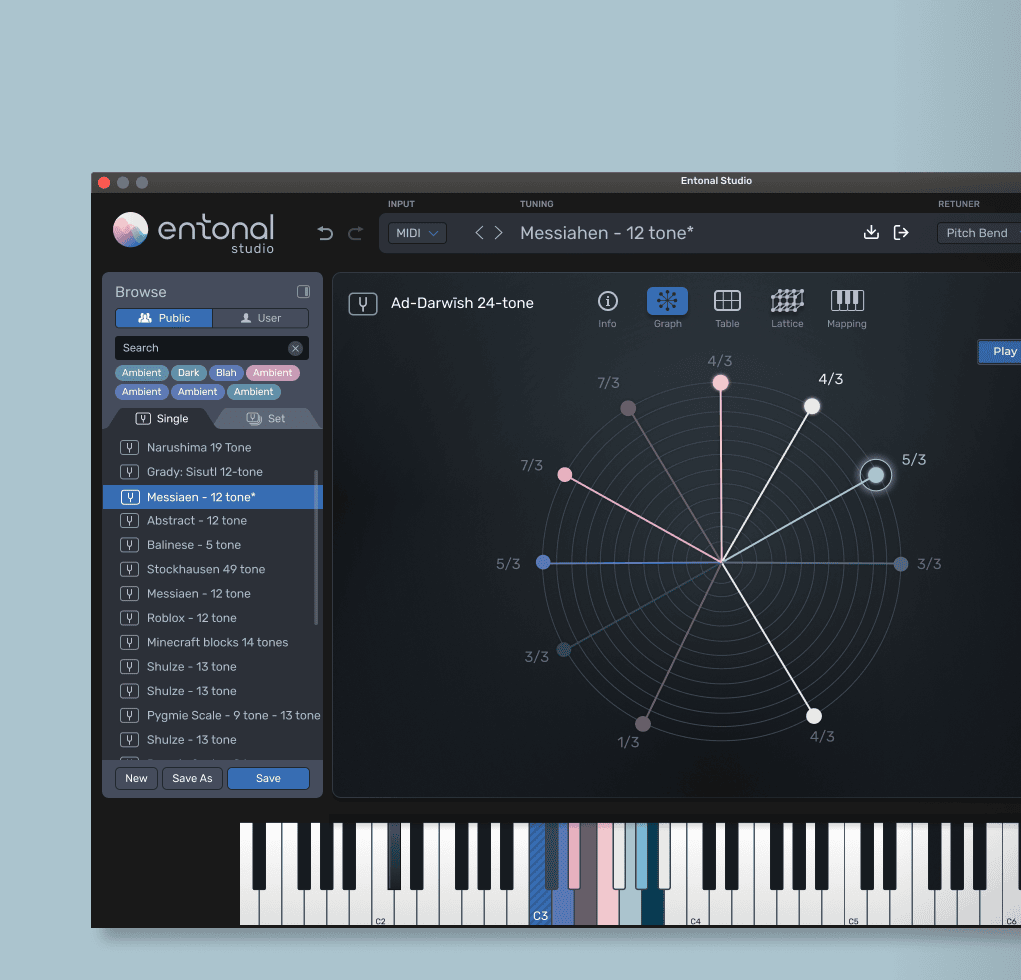Toggle the Blah tag filter
Image resolution: width=1021 pixels, height=980 pixels.
click(226, 372)
